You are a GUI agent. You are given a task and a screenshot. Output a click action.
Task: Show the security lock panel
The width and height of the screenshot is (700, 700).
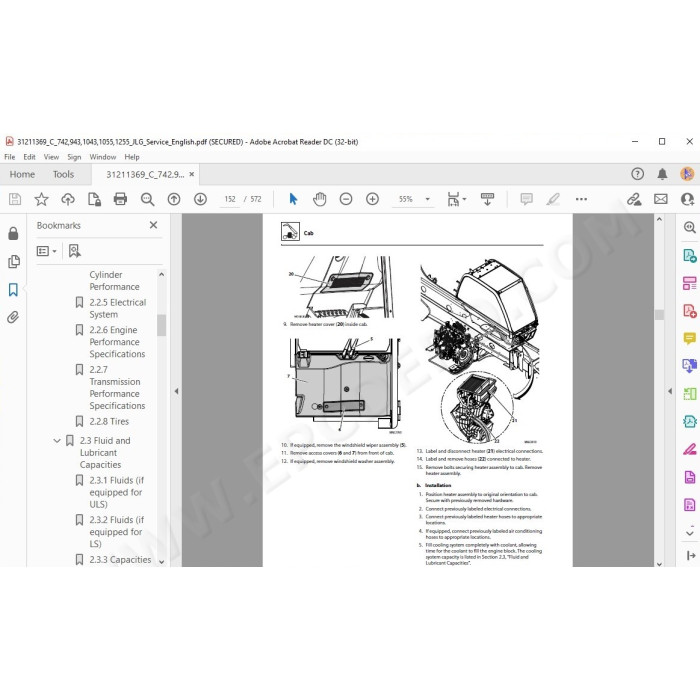13,233
